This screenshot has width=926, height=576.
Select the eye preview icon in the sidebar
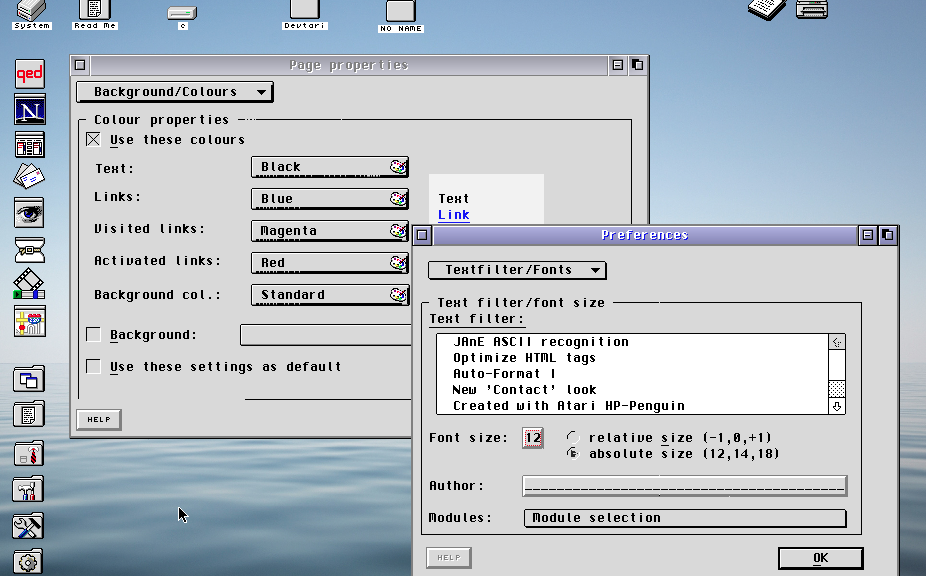pos(29,213)
